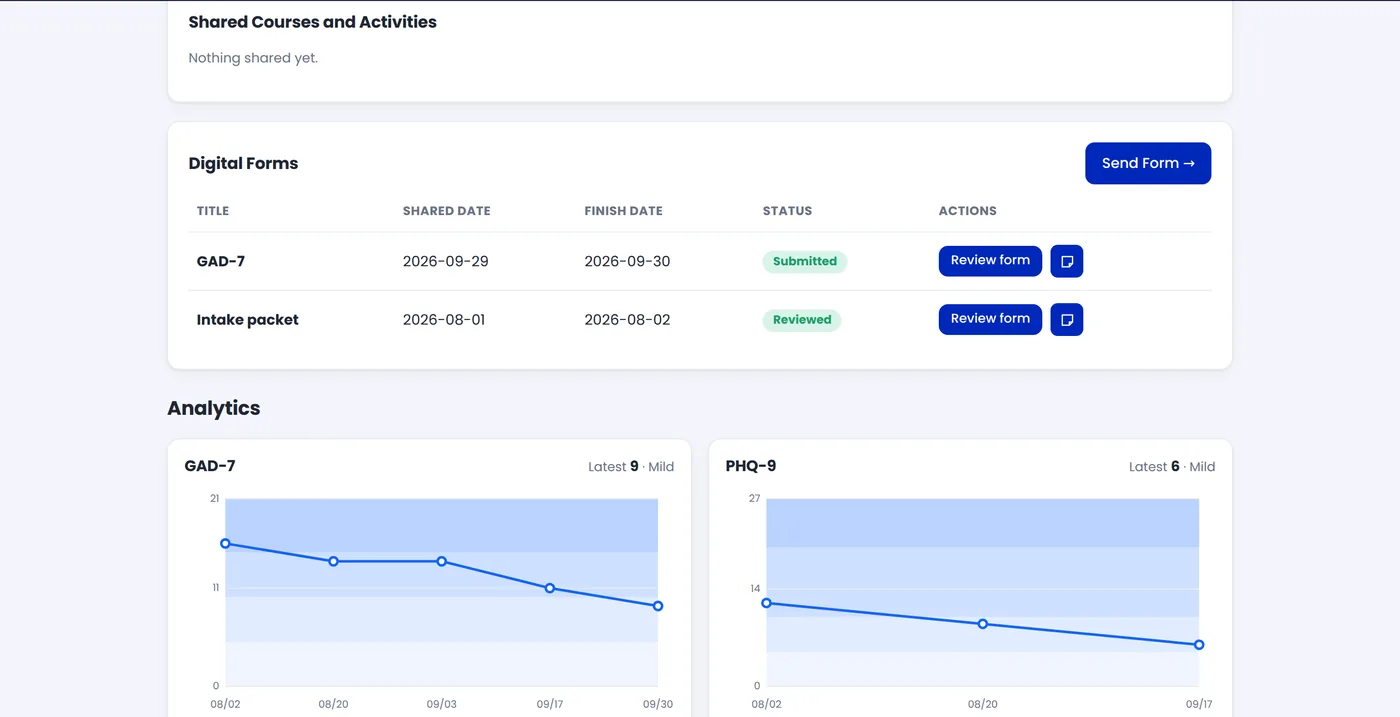Click the Shared Courses and Activities heading

tap(313, 22)
